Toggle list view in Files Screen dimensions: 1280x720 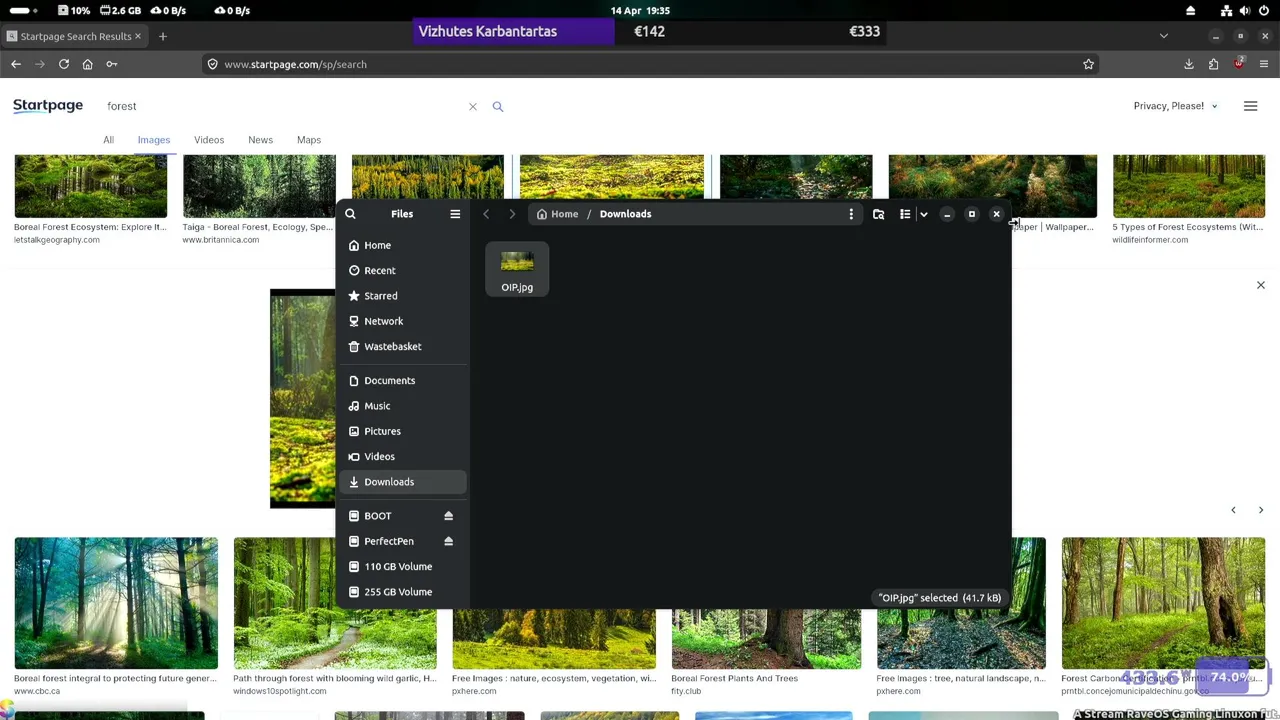[x=905, y=214]
